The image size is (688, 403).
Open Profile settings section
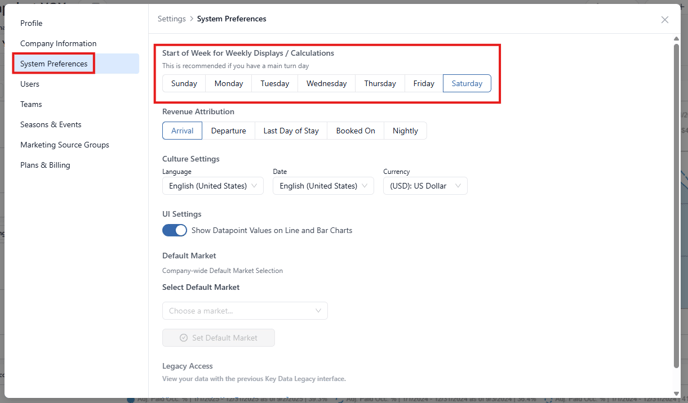tap(31, 23)
